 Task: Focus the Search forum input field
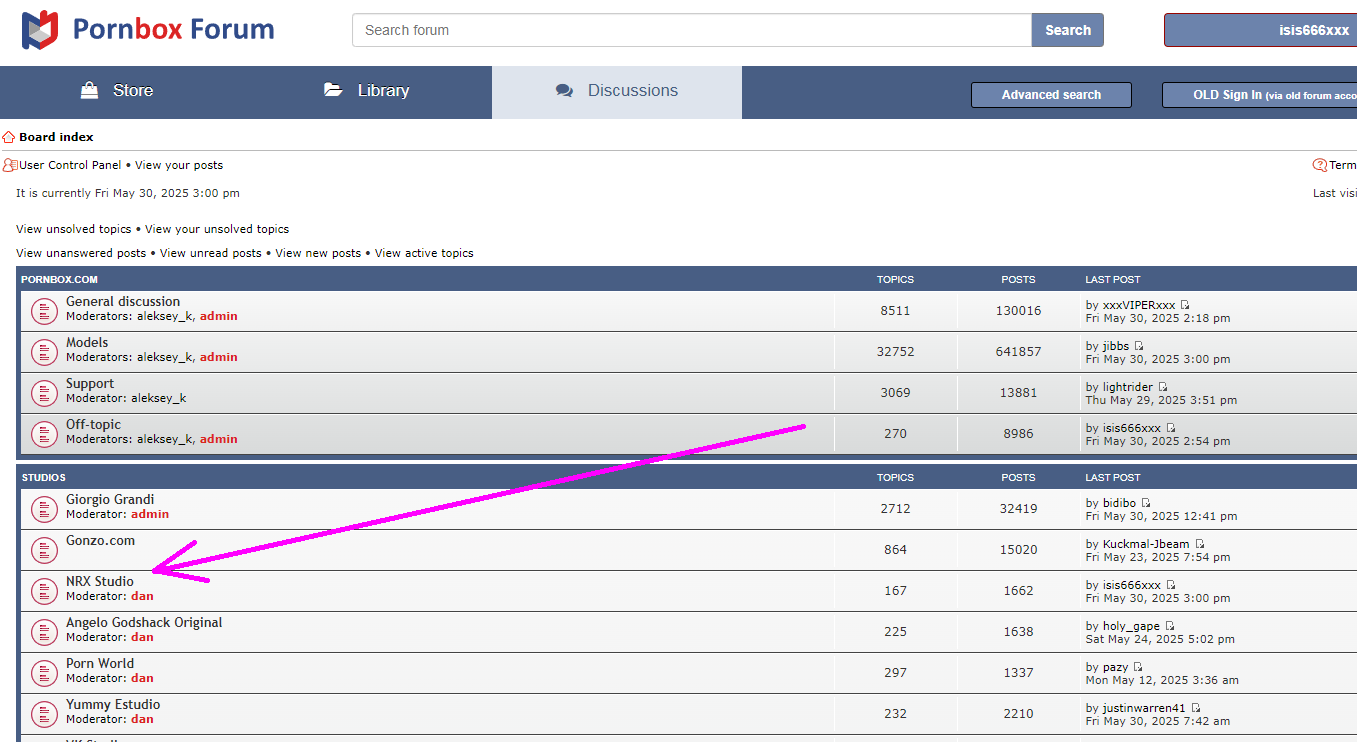point(692,30)
